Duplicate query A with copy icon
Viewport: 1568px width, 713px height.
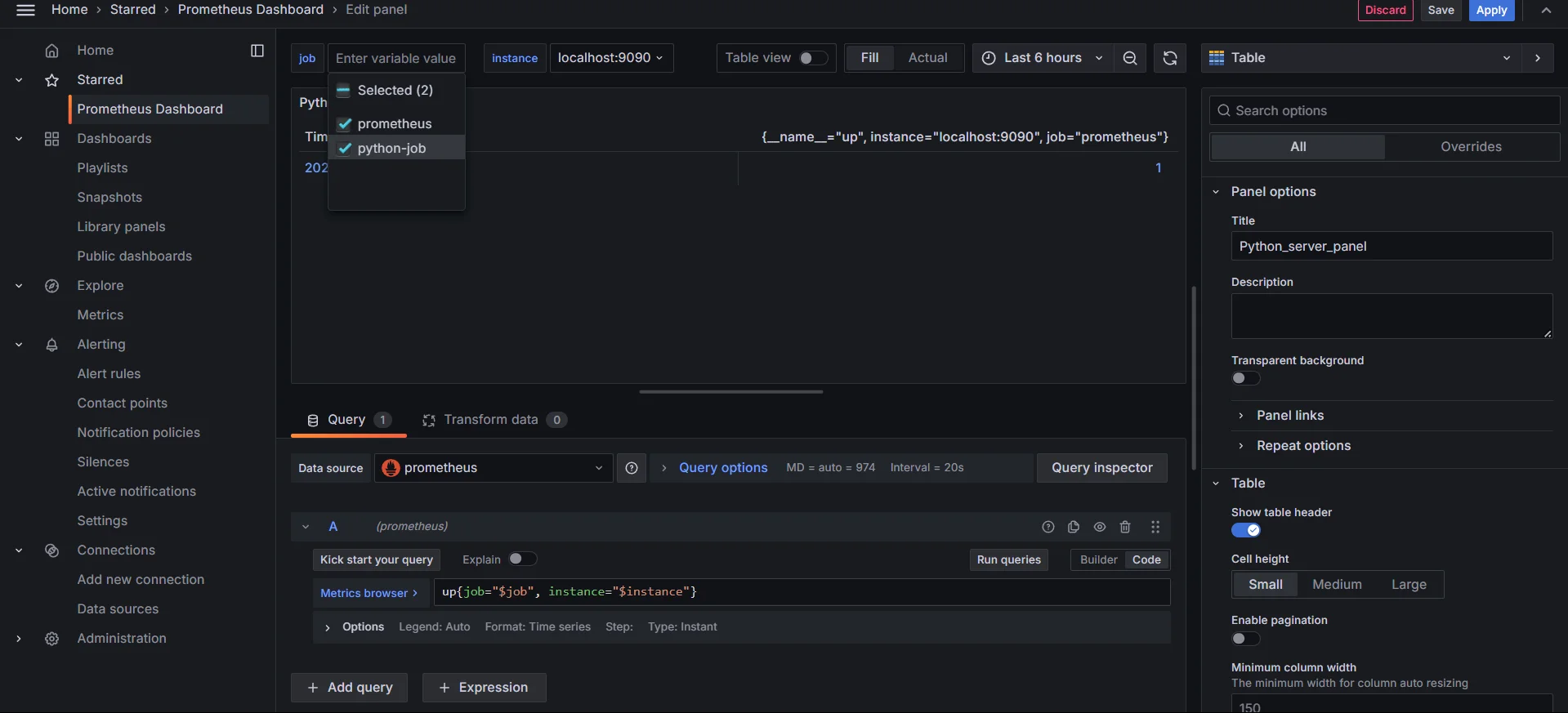tap(1074, 527)
